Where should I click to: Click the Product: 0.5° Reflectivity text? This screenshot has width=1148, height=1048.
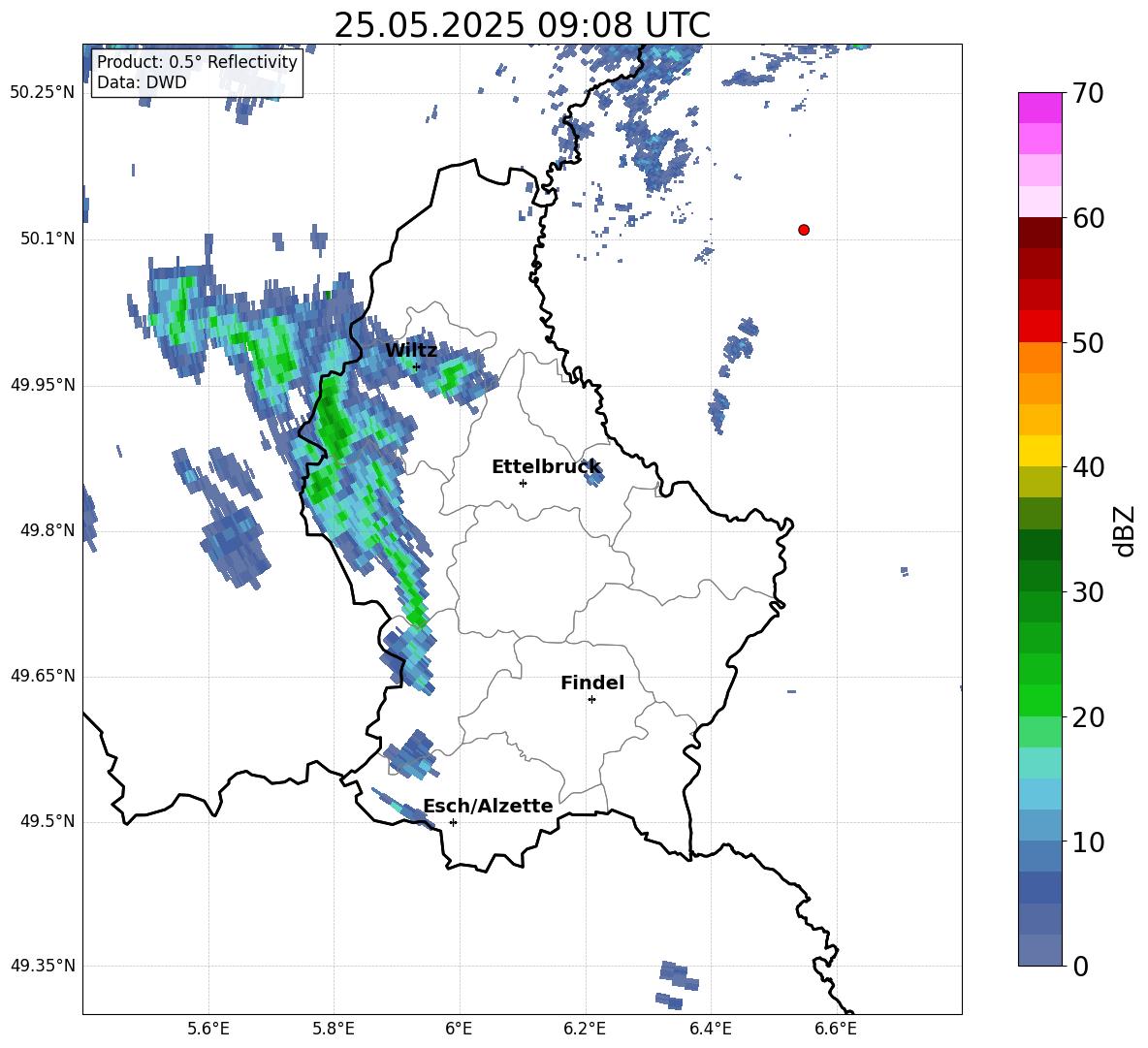(197, 61)
